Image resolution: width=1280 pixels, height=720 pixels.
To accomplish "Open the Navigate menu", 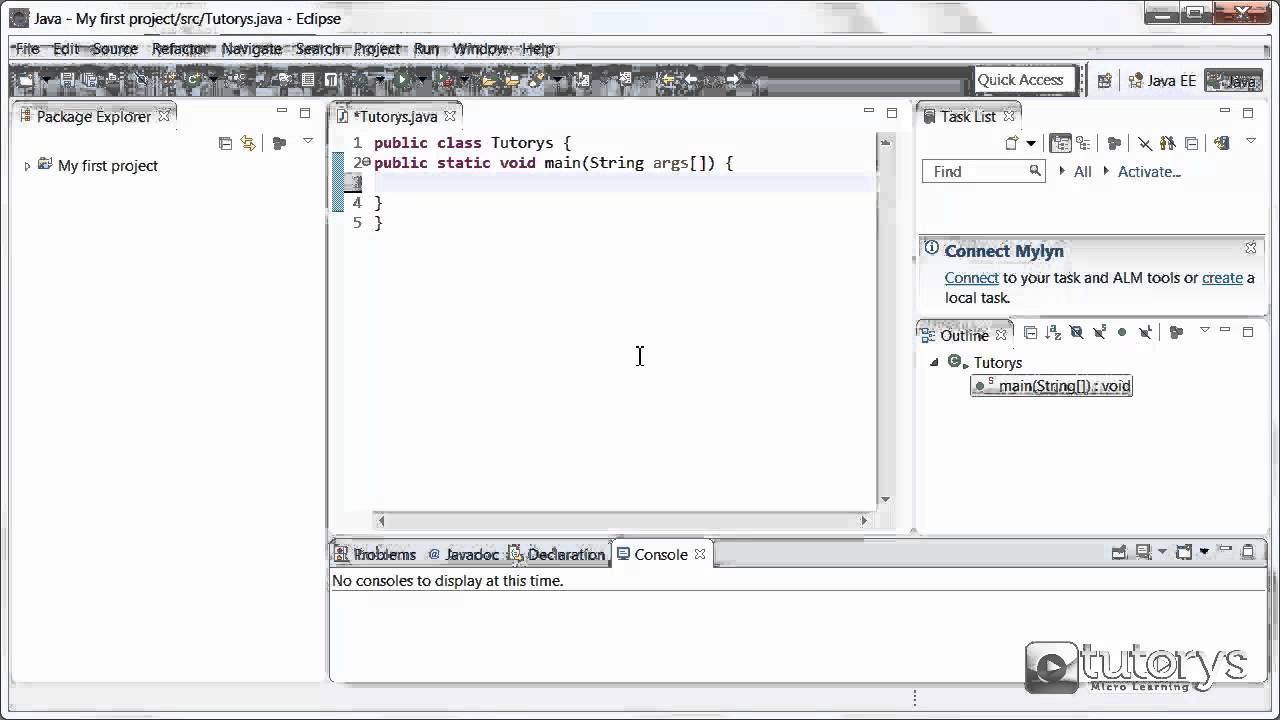I will pyautogui.click(x=251, y=48).
